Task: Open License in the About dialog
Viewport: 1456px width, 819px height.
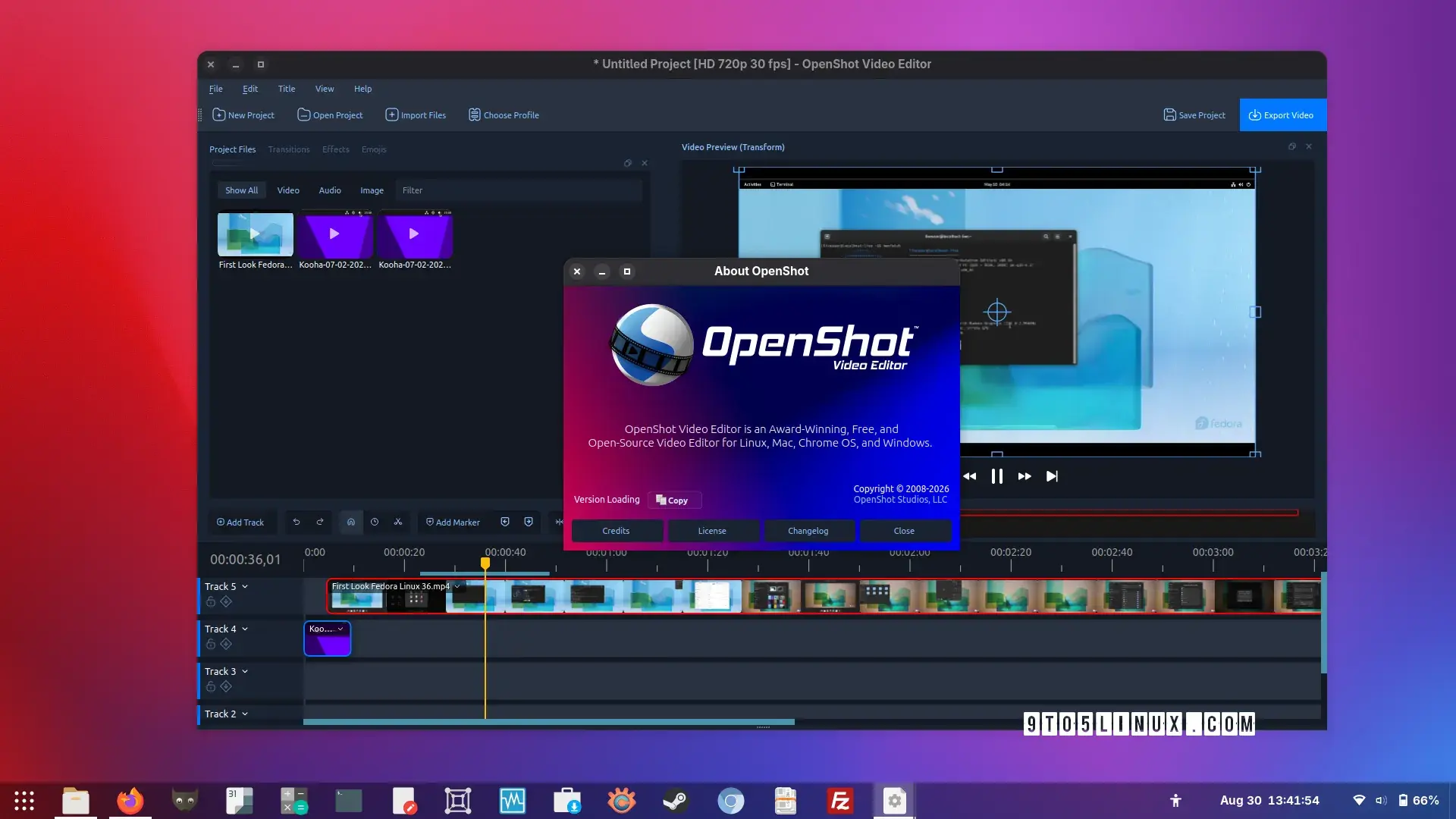Action: point(712,531)
